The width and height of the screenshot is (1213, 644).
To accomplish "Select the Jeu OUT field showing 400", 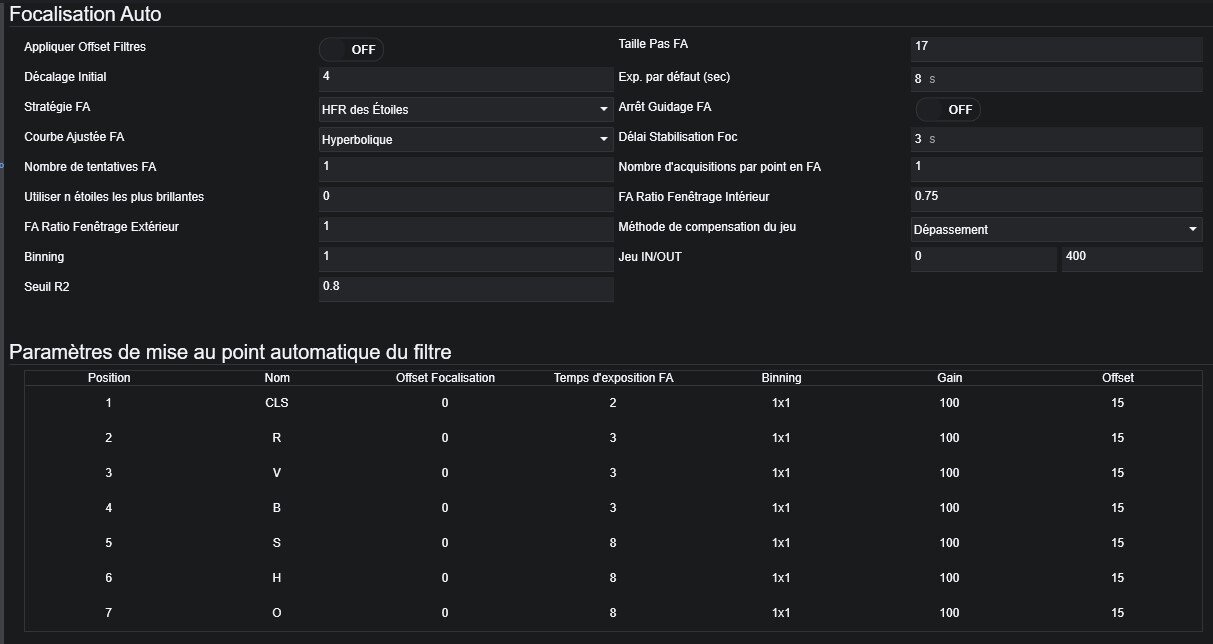I will (1132, 259).
